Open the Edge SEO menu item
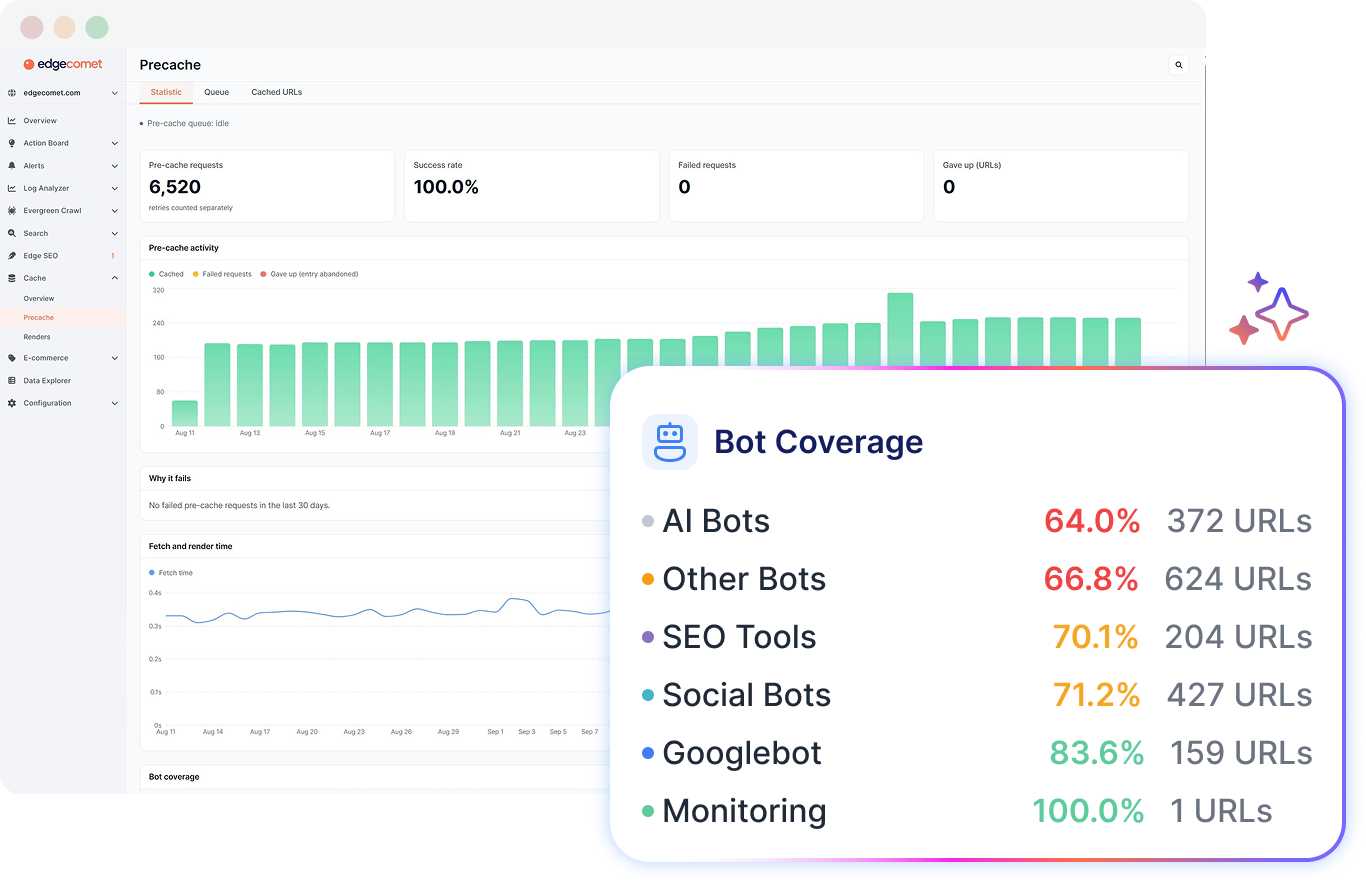 pos(41,256)
